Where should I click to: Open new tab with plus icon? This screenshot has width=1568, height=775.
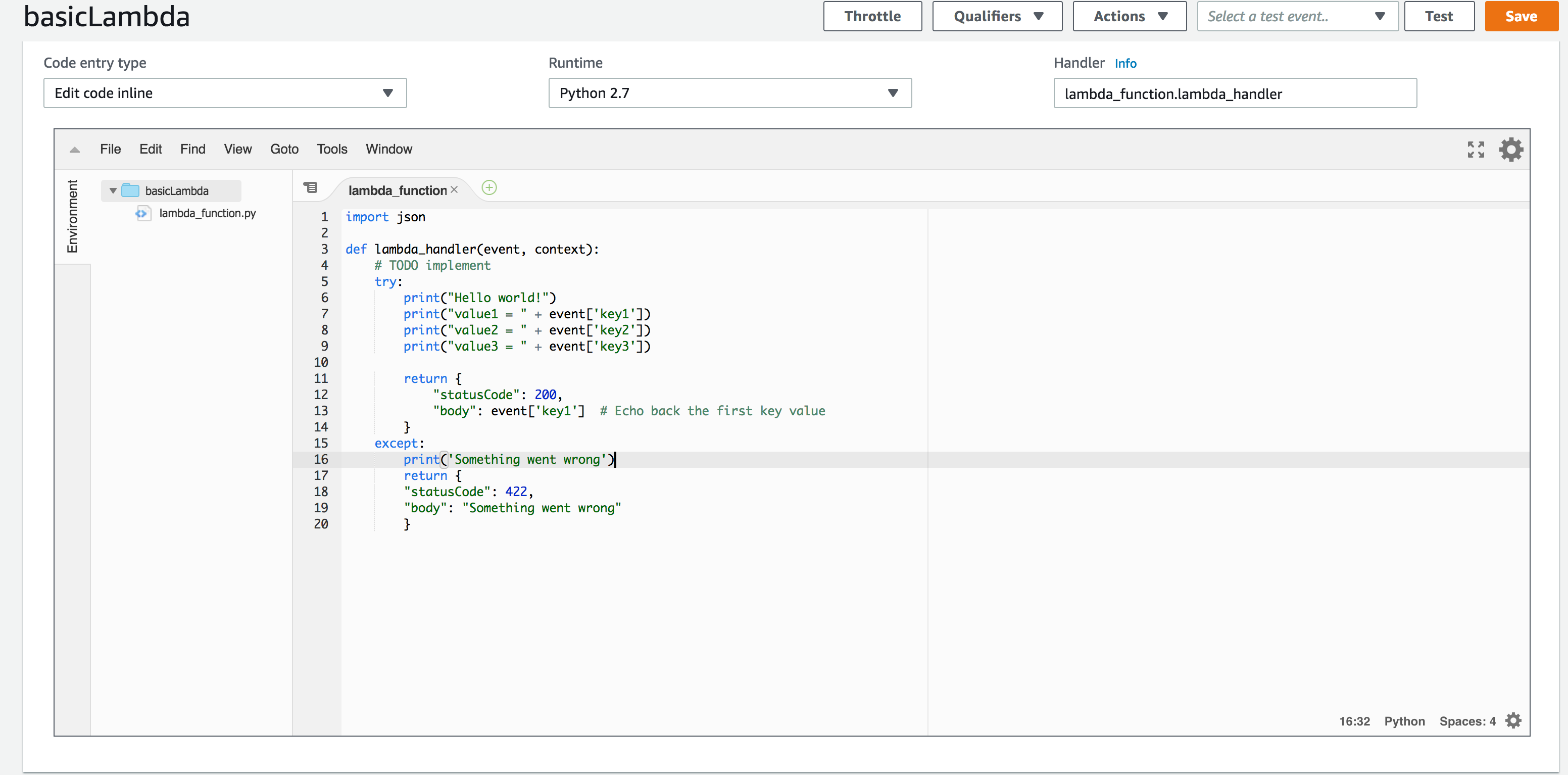[489, 187]
